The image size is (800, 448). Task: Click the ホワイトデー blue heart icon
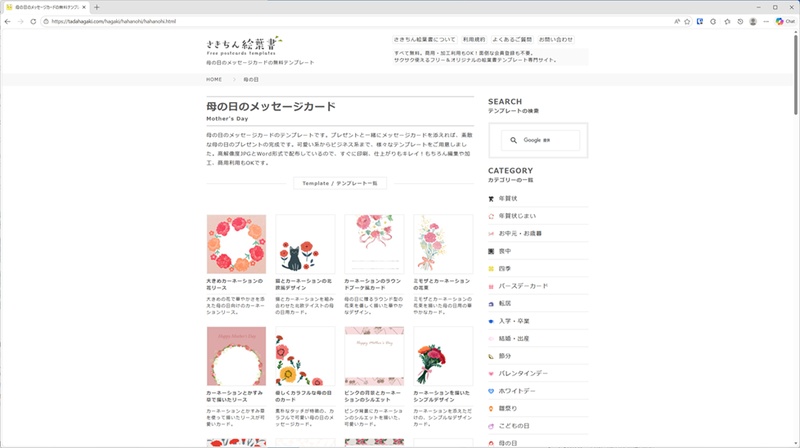coord(491,391)
